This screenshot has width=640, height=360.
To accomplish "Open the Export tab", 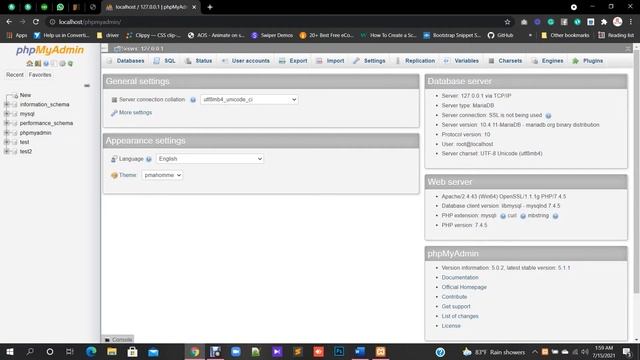I will coord(293,61).
